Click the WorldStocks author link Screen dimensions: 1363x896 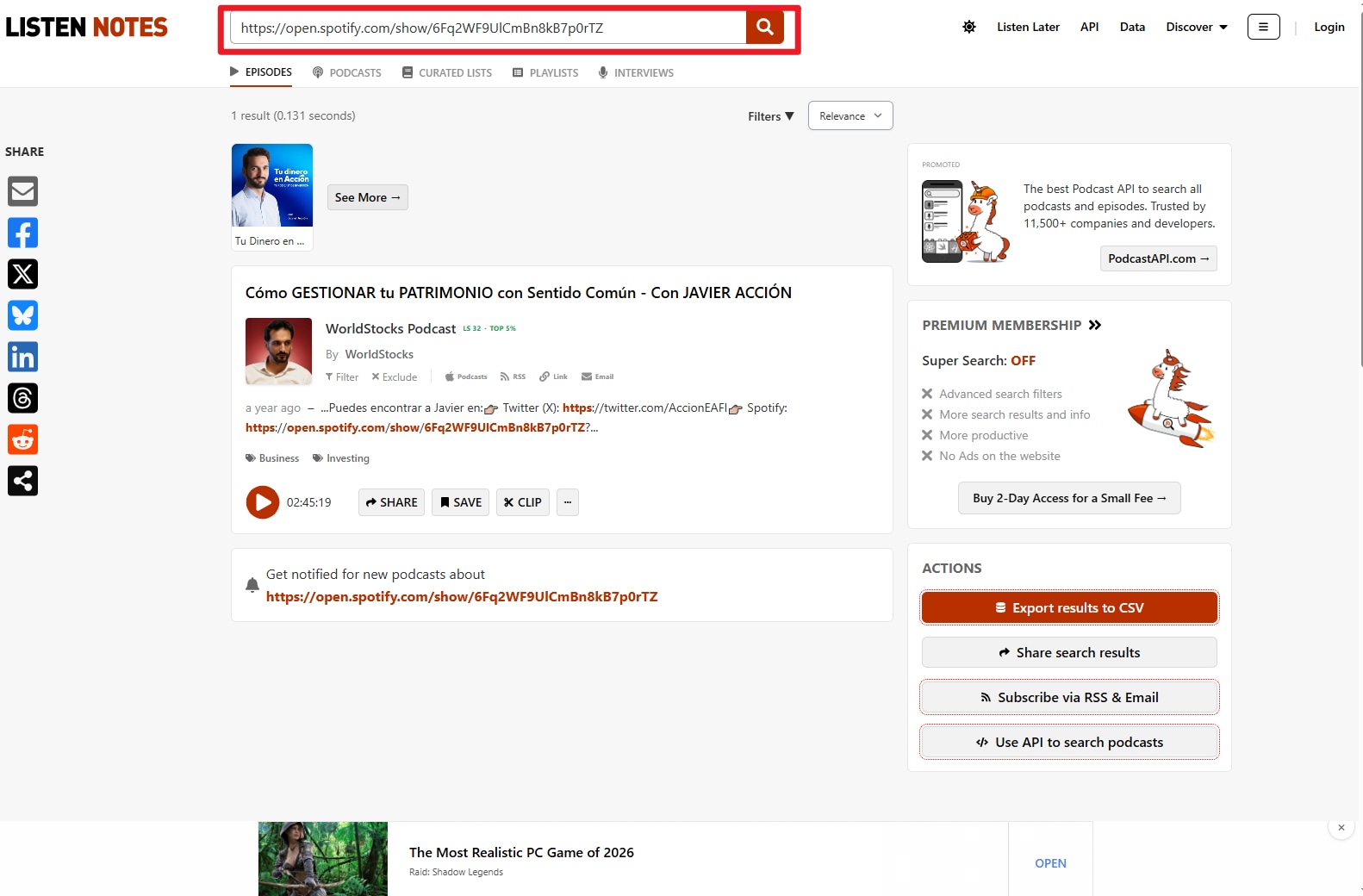point(379,354)
